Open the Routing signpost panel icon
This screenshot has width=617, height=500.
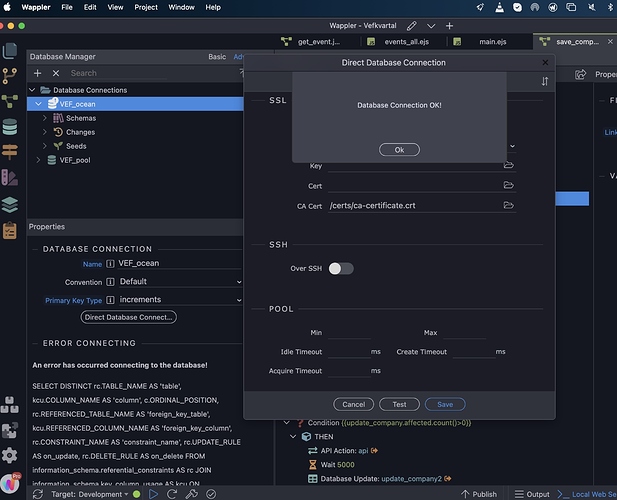10,152
